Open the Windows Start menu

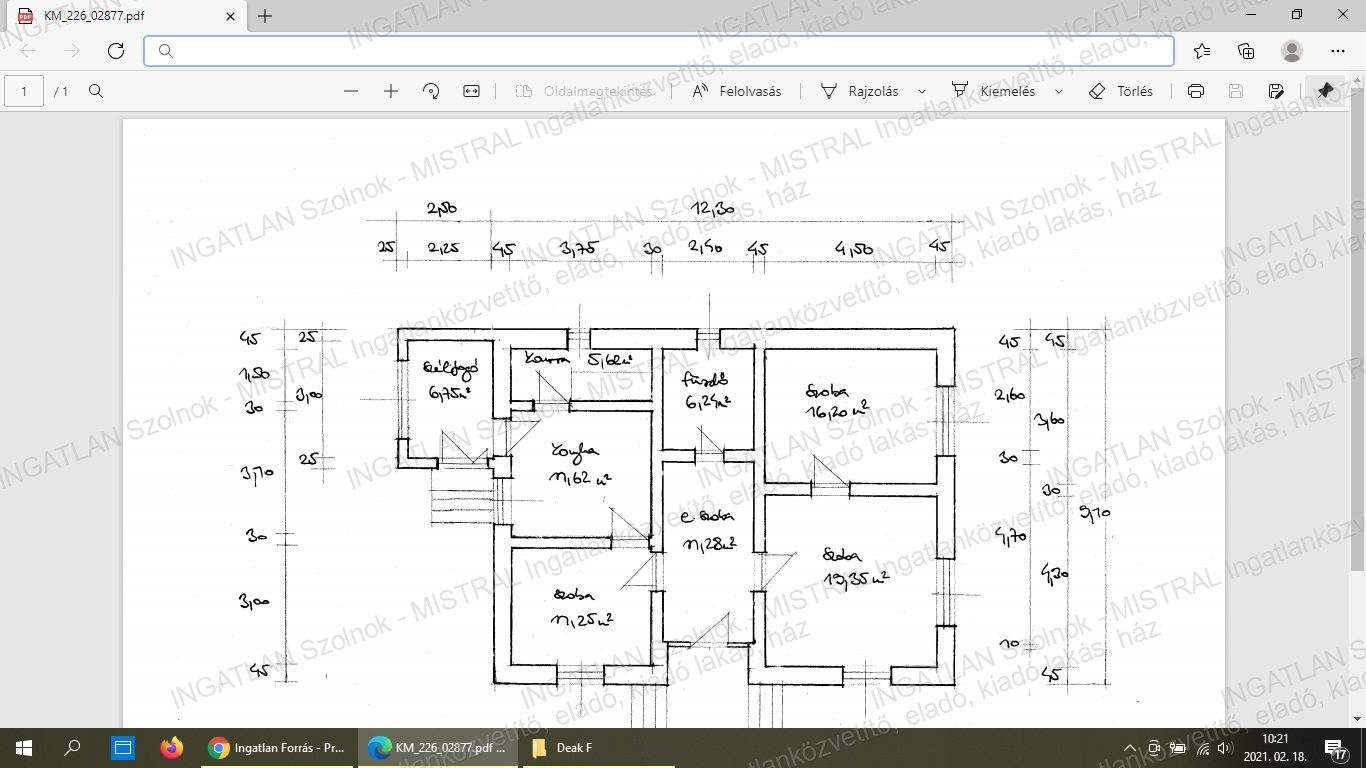(24, 747)
